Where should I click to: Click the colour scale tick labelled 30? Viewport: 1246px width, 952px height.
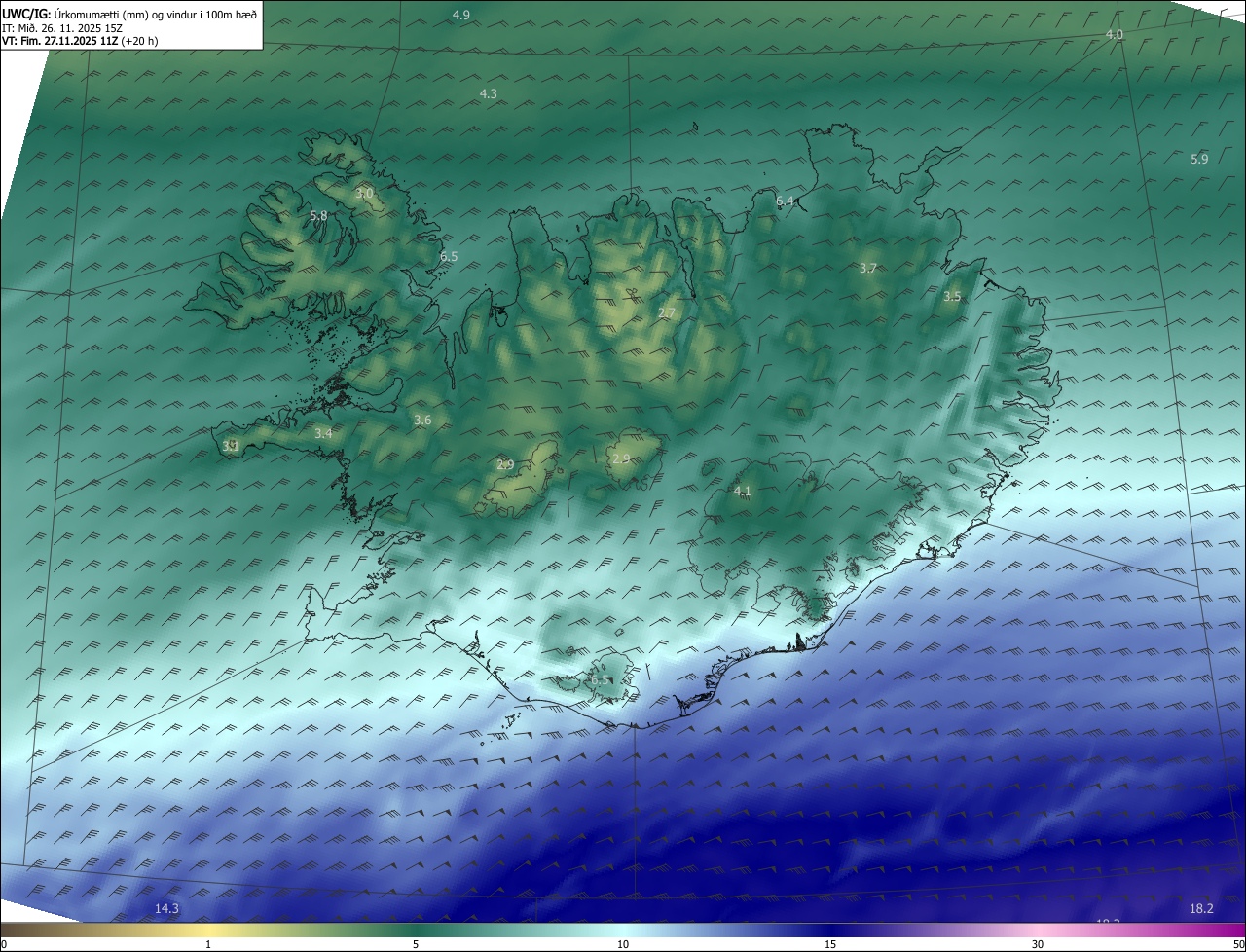[x=1038, y=944]
